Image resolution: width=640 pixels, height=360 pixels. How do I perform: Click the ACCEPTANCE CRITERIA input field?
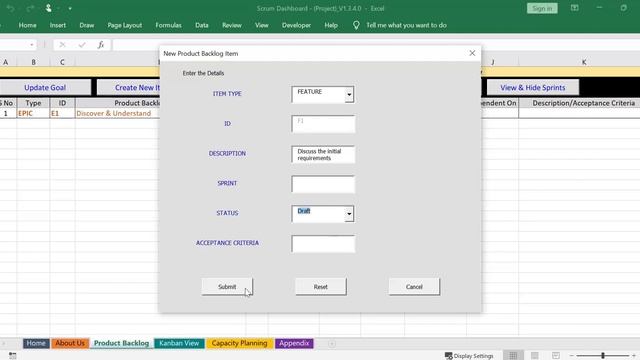pos(323,244)
